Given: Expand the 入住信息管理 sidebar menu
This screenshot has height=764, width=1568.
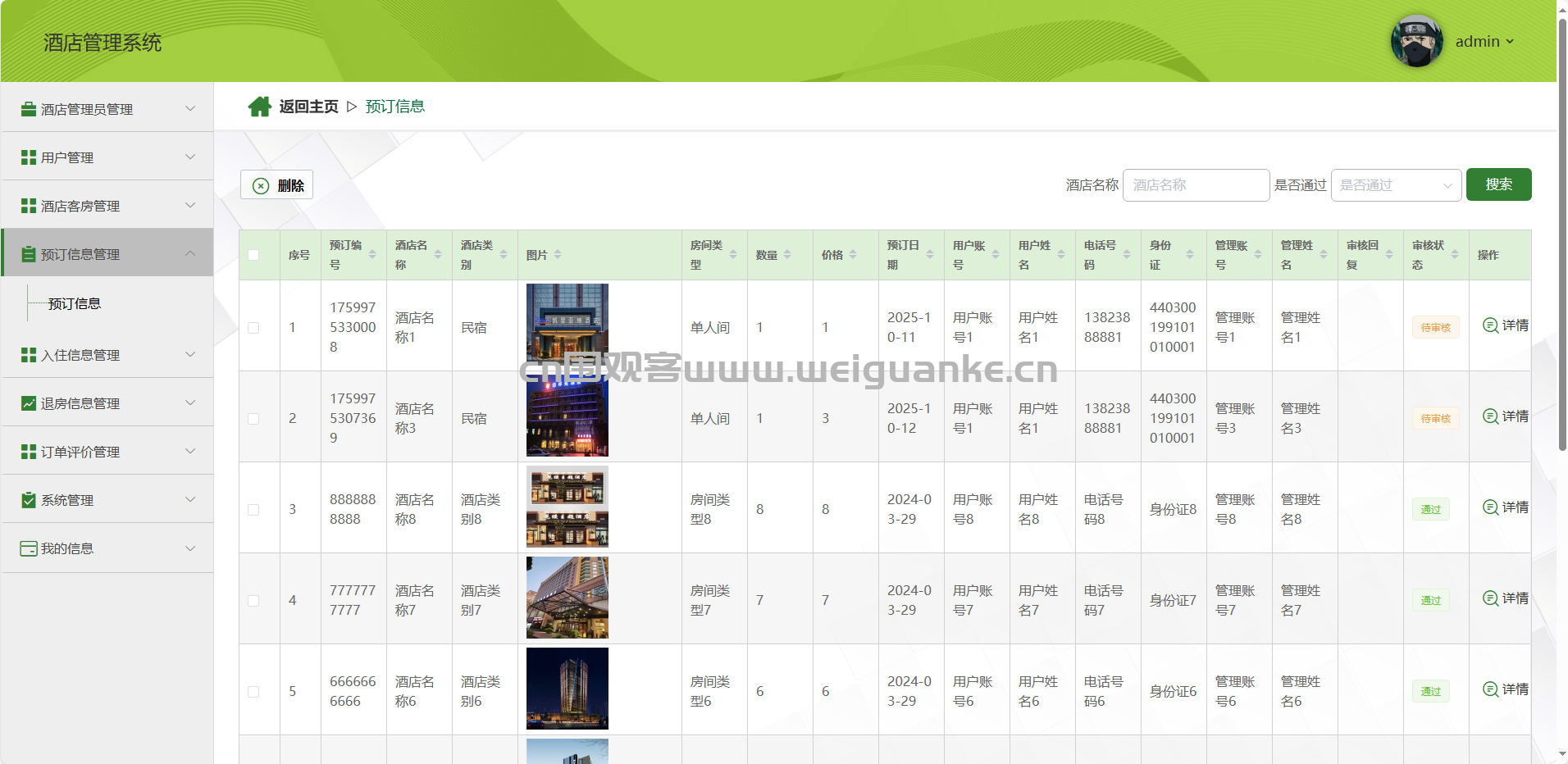Looking at the screenshot, I should 107,355.
